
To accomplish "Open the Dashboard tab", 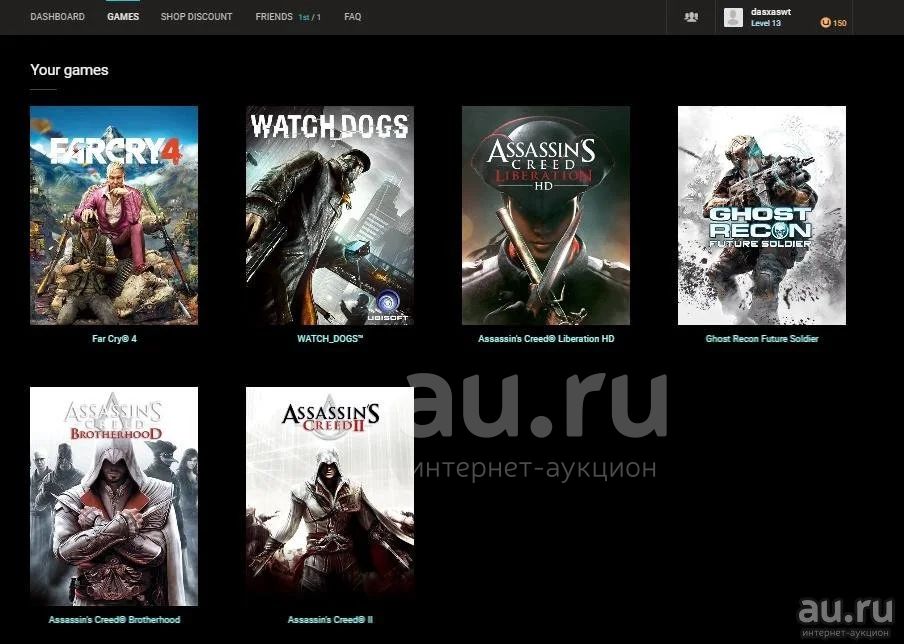I will point(57,17).
